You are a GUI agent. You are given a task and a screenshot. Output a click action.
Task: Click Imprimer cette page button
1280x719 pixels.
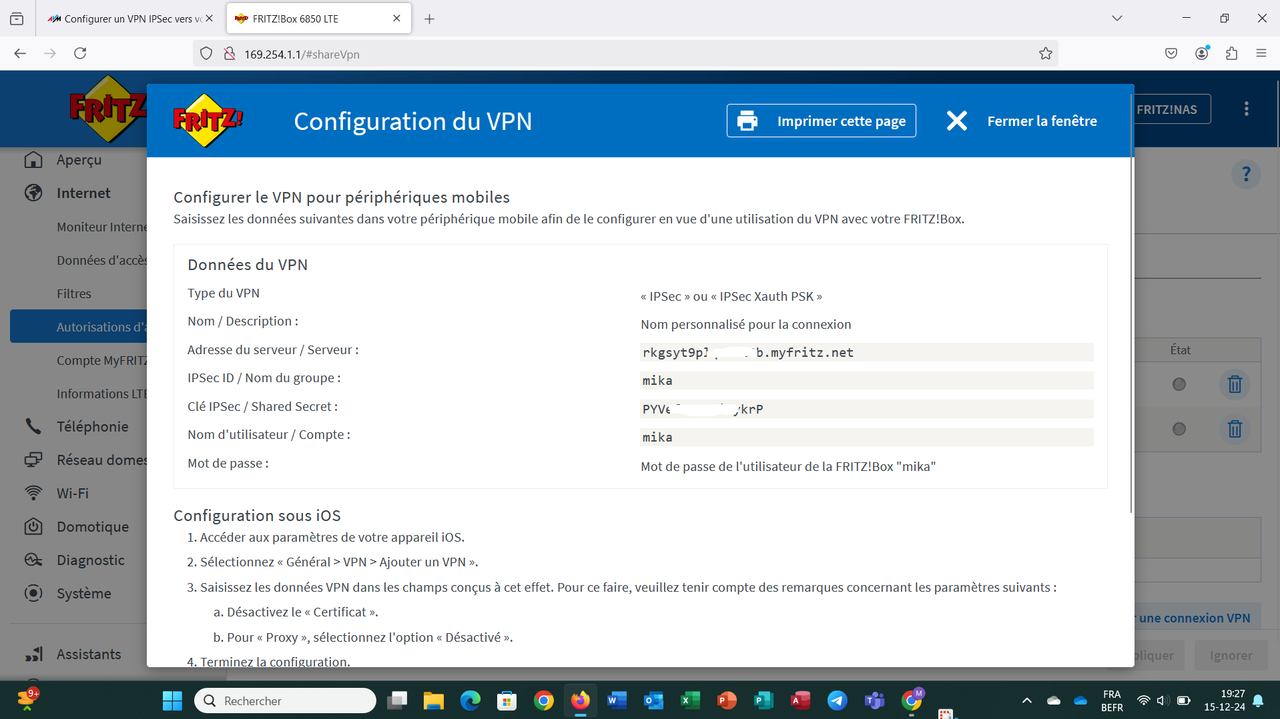(x=821, y=121)
